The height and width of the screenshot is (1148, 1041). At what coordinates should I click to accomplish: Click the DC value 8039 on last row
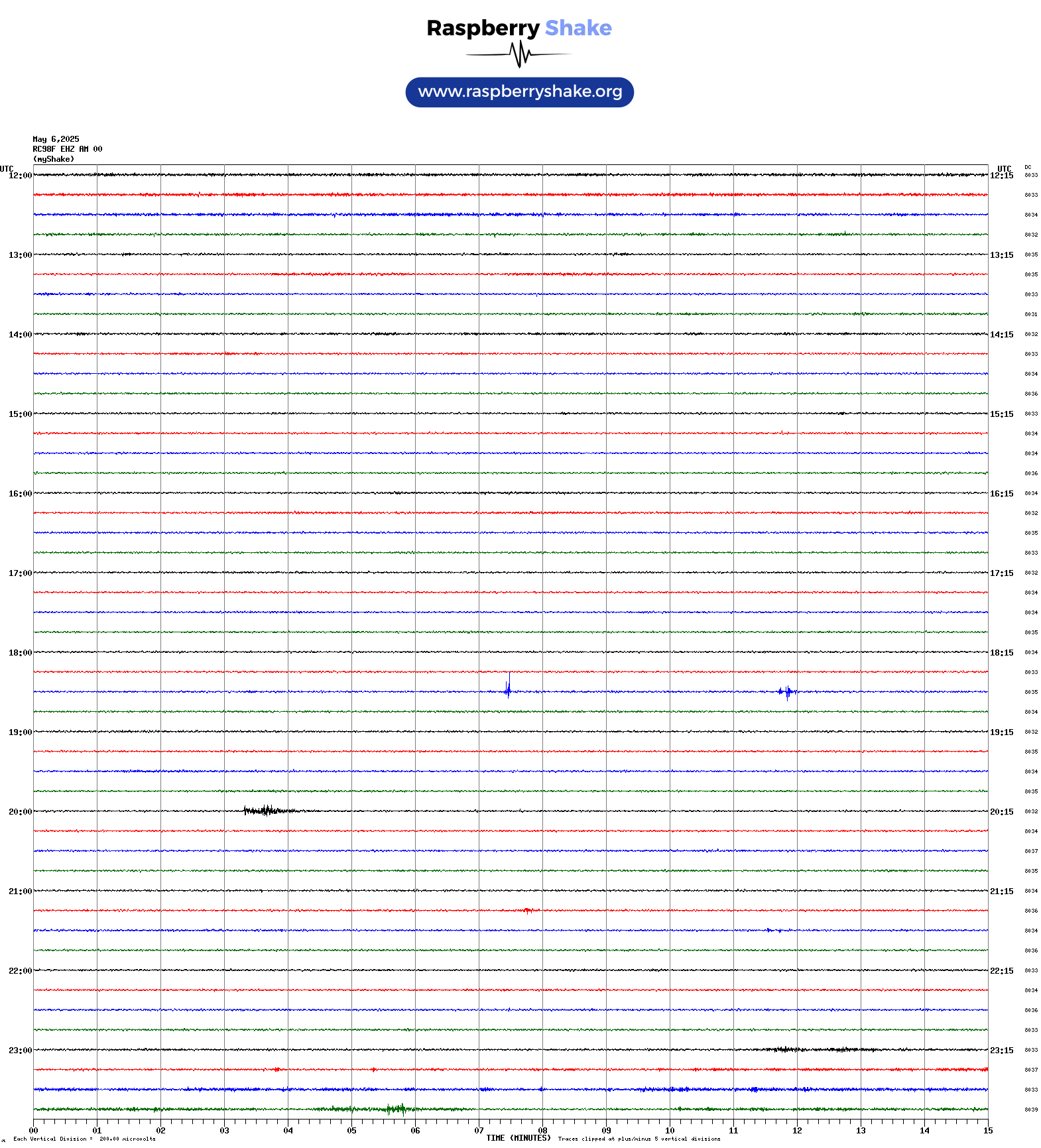click(x=1031, y=1110)
